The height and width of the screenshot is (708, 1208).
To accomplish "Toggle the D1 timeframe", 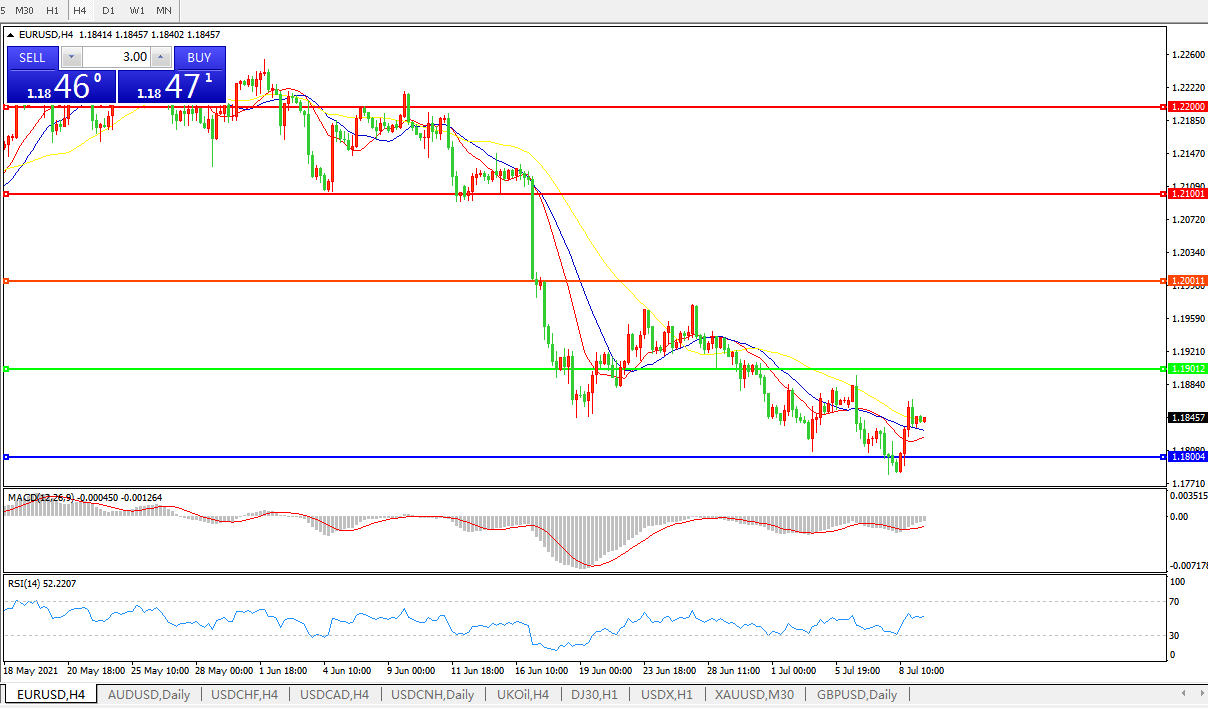I will [108, 10].
